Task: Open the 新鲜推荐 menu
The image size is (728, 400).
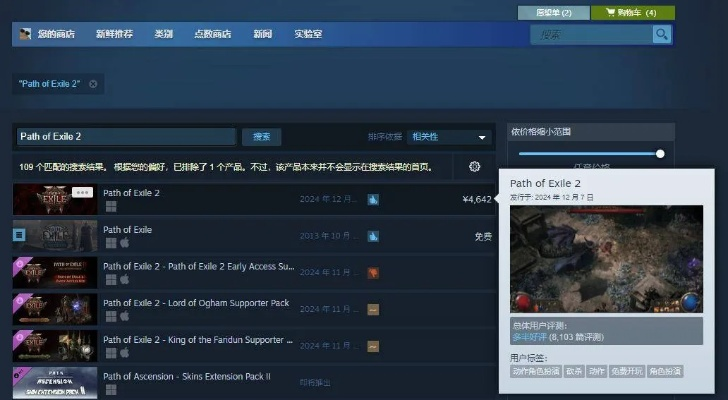Action: click(114, 34)
